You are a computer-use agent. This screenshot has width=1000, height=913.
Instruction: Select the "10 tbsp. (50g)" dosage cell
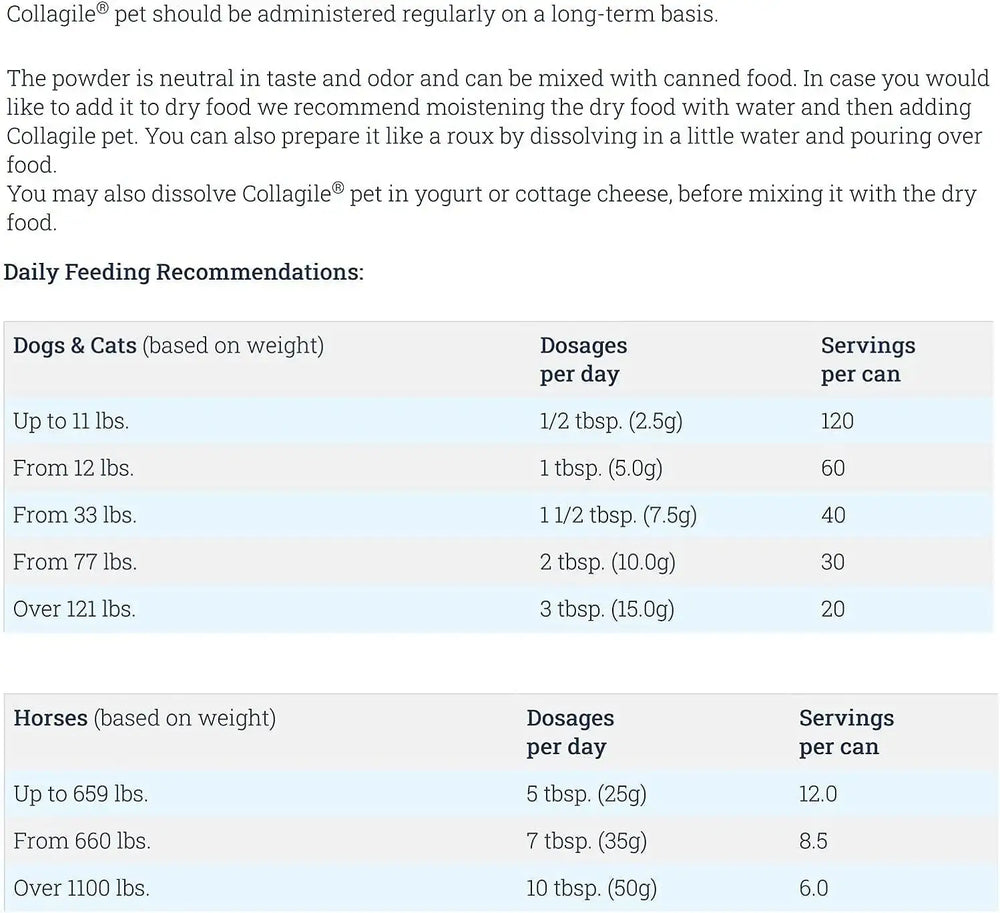(592, 888)
